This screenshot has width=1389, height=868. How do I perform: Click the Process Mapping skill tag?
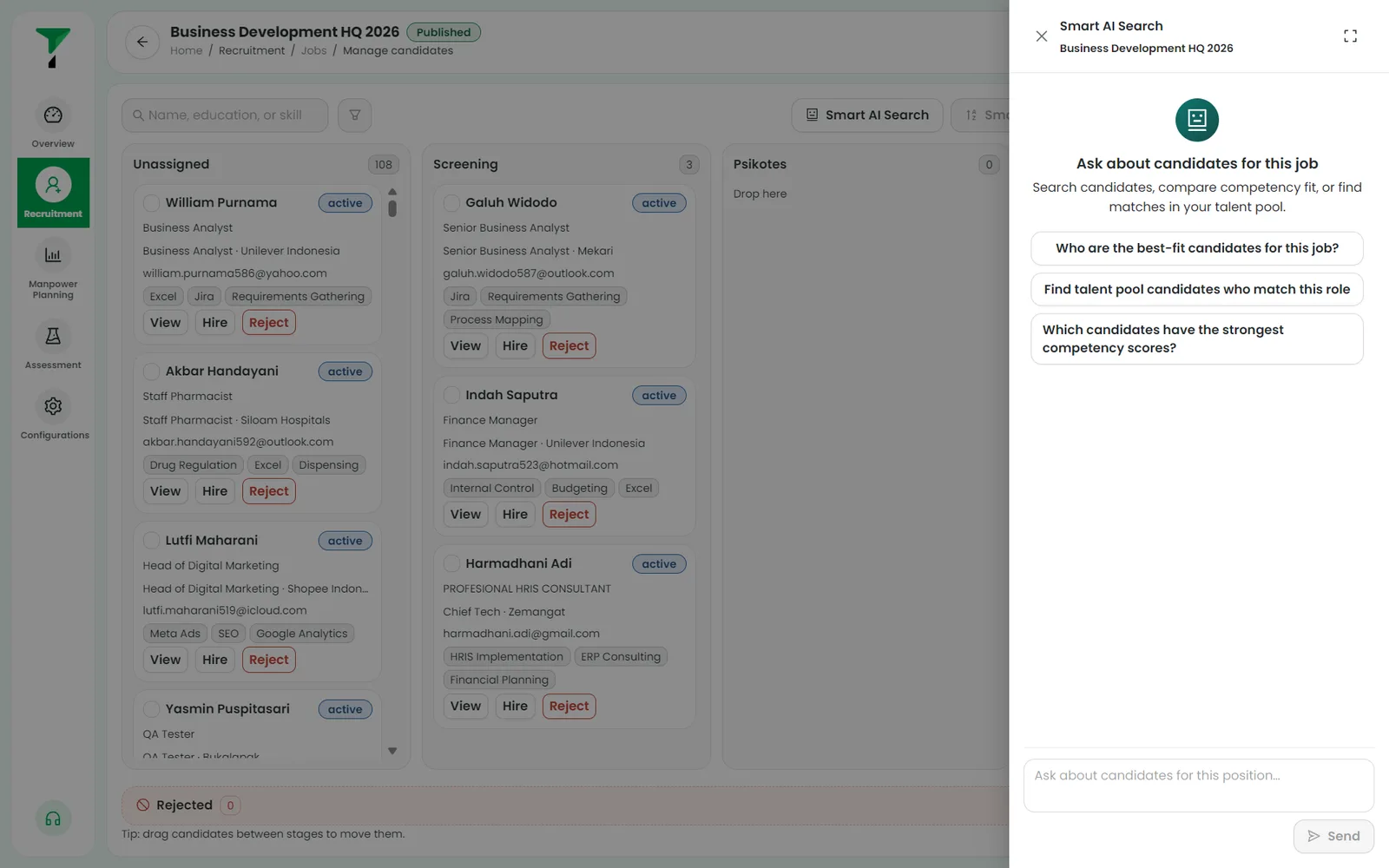click(497, 319)
